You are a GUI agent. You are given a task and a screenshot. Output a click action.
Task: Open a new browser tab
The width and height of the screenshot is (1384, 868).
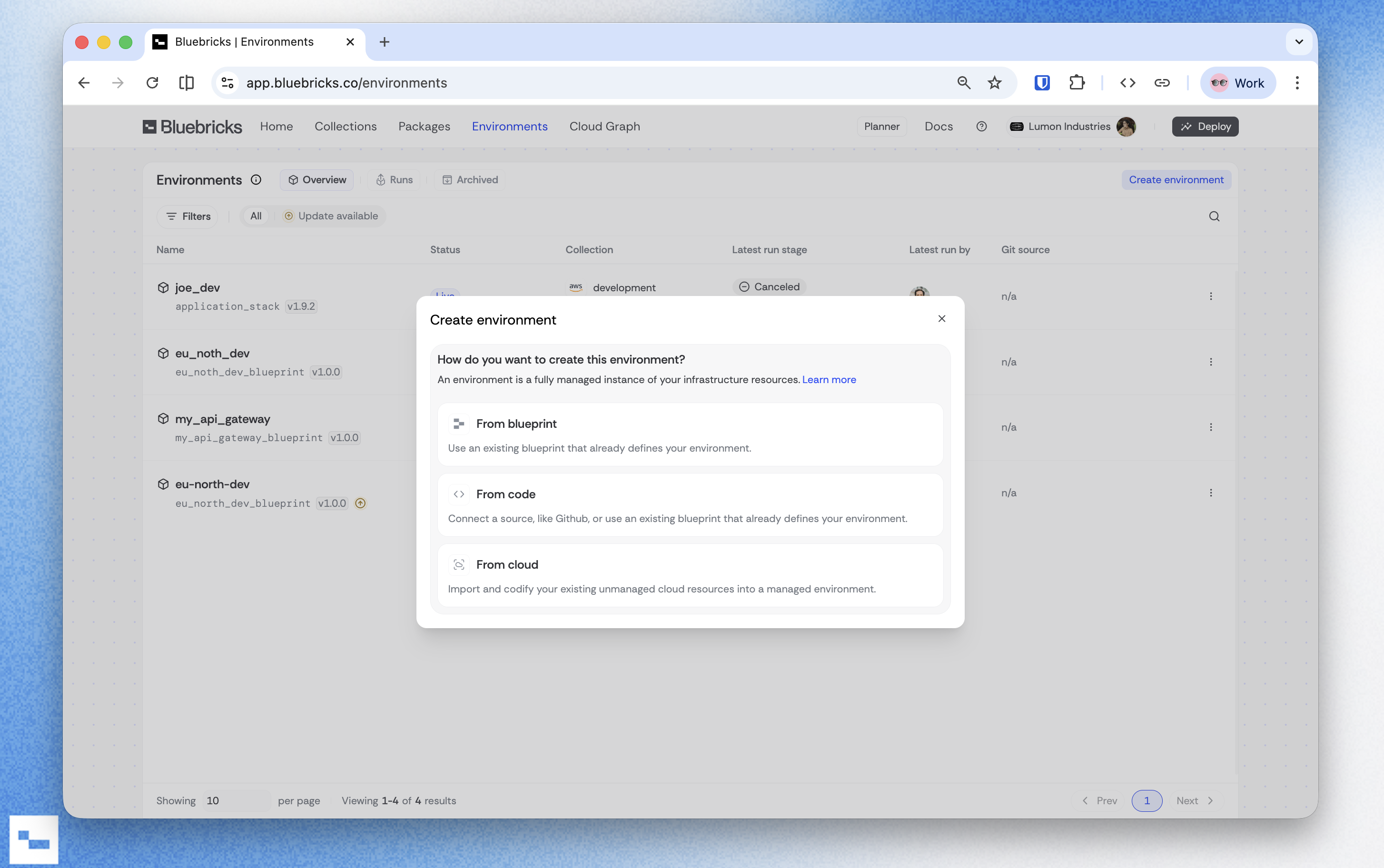coord(385,42)
